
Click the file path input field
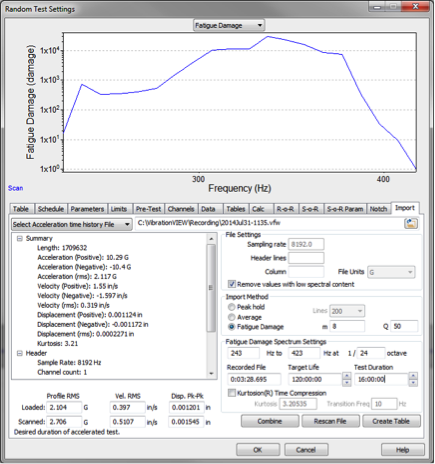269,224
